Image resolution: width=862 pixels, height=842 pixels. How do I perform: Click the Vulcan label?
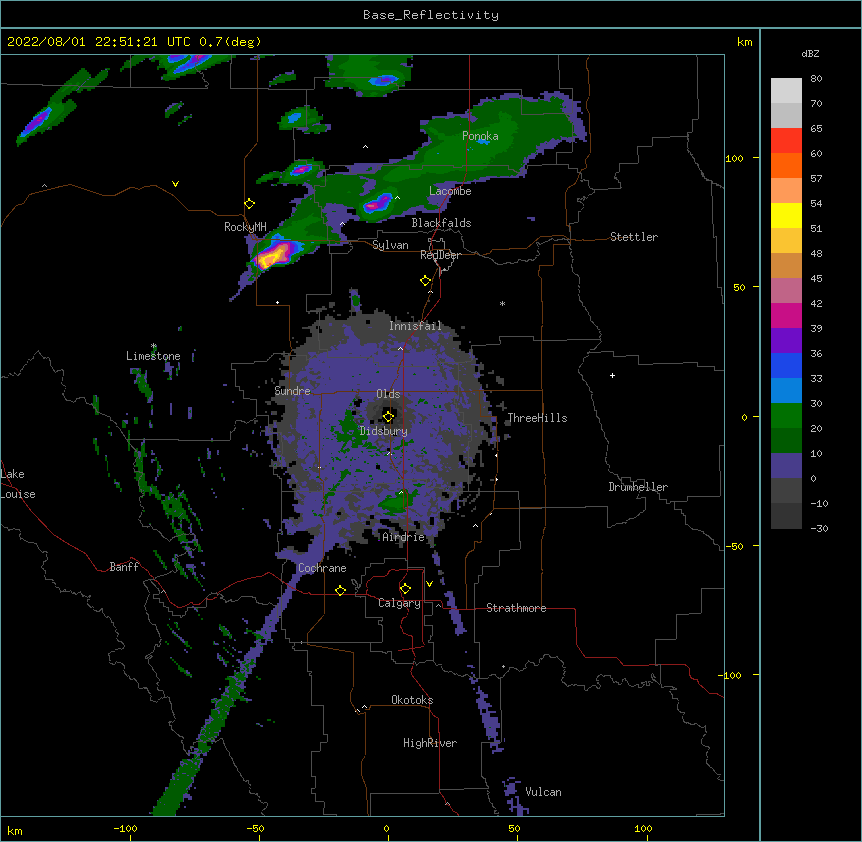(x=543, y=792)
